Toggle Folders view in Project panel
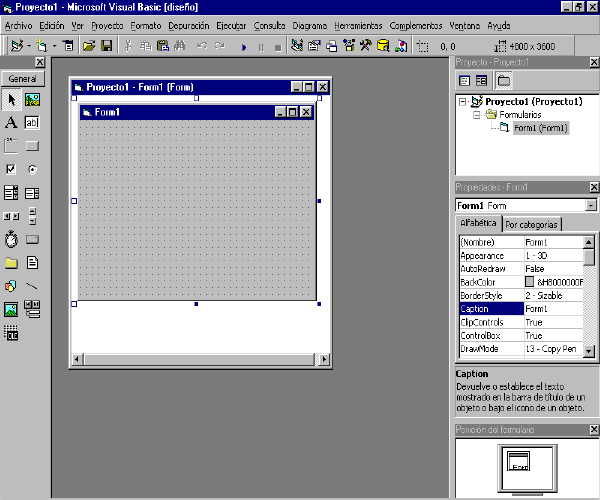Image resolution: width=600 pixels, height=500 pixels. click(x=504, y=81)
